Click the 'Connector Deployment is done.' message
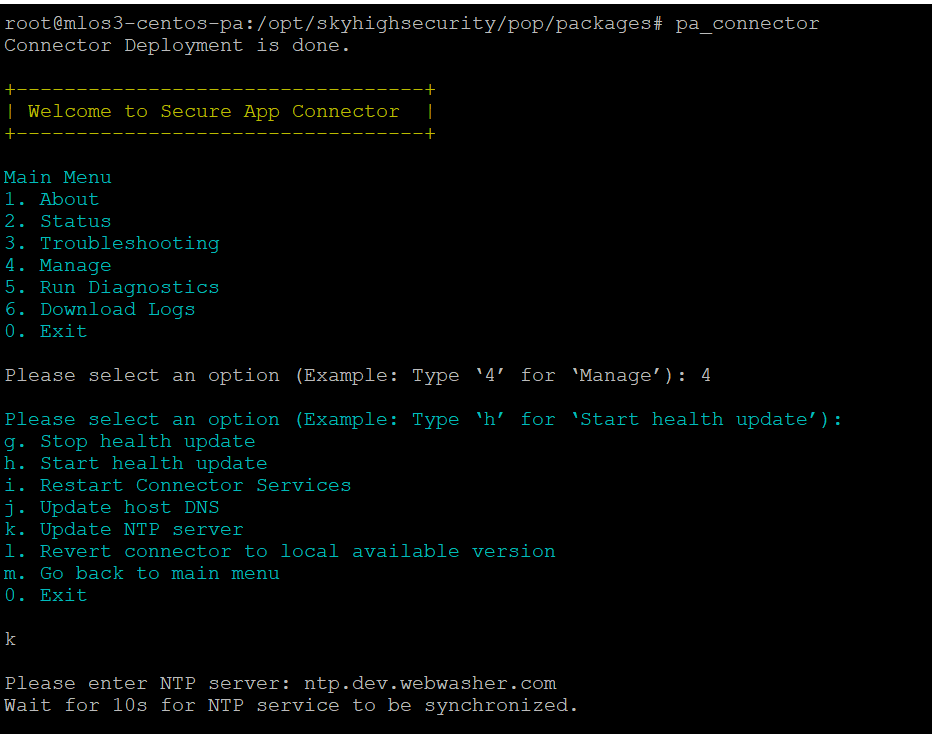The height and width of the screenshot is (734, 932). [x=177, y=45]
